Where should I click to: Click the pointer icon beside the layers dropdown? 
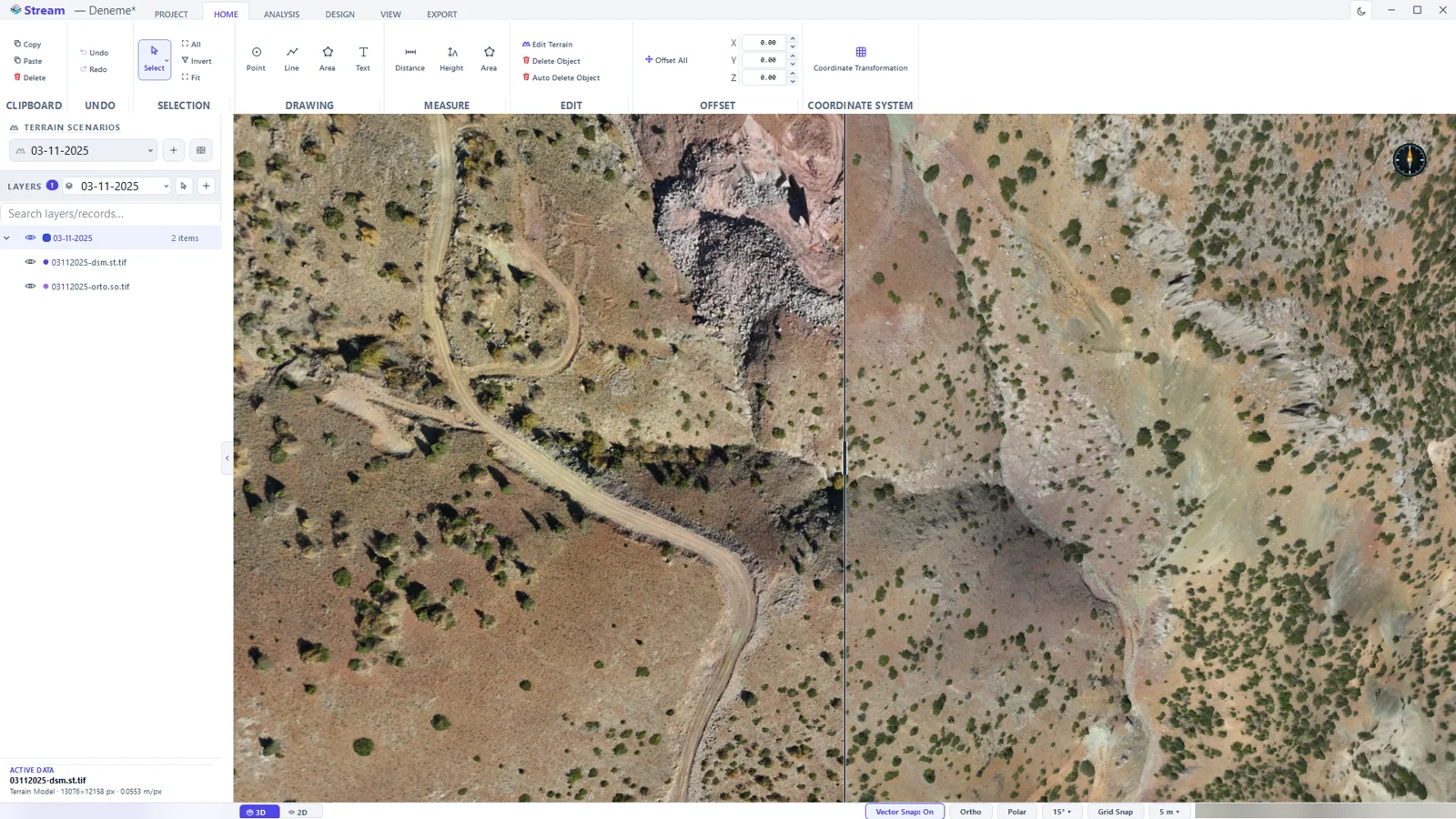(184, 186)
